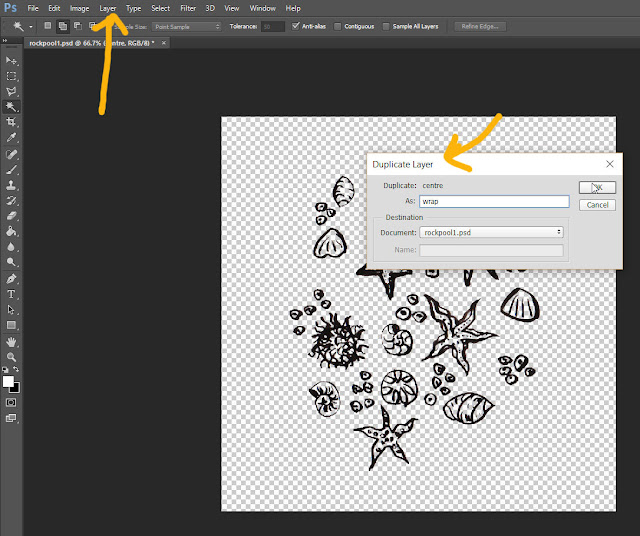This screenshot has height=536, width=640.
Task: Click the Add to Selection mode icon
Action: [x=63, y=26]
